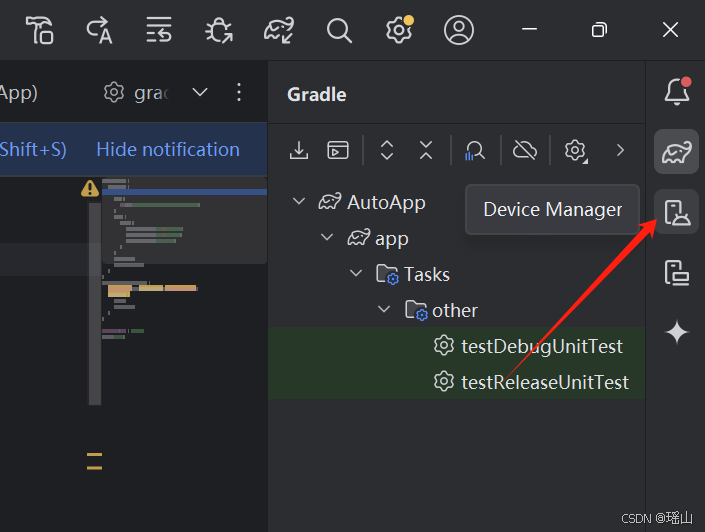705x532 pixels.
Task: Click the Apply Changes and Restart Activity icon
Action: coord(99,30)
